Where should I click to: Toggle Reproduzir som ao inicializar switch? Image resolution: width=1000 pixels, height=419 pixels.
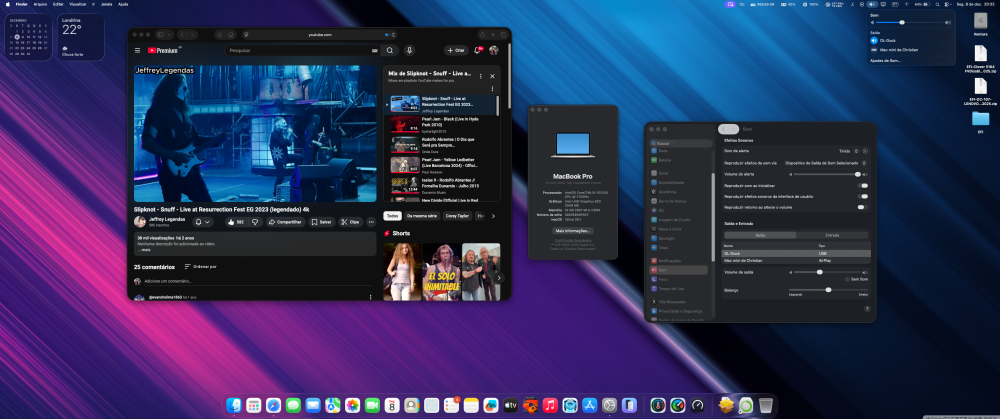[863, 186]
